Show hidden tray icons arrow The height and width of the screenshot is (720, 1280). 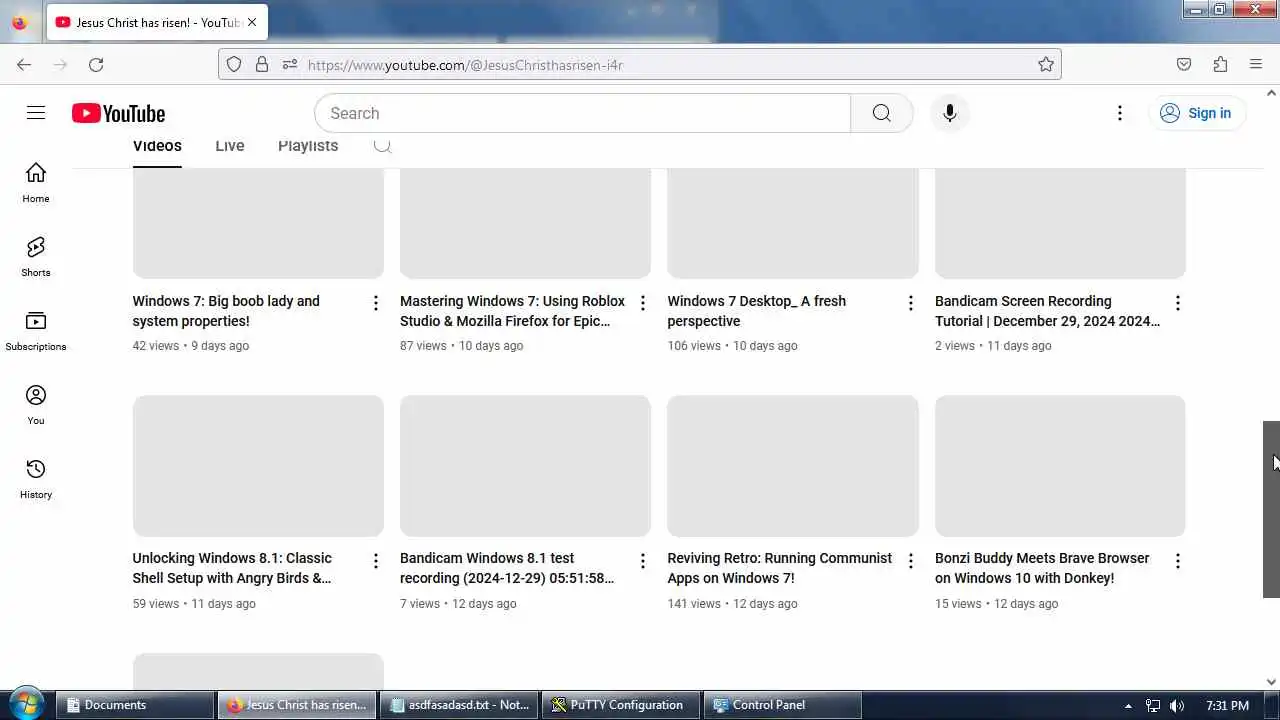tap(1128, 705)
